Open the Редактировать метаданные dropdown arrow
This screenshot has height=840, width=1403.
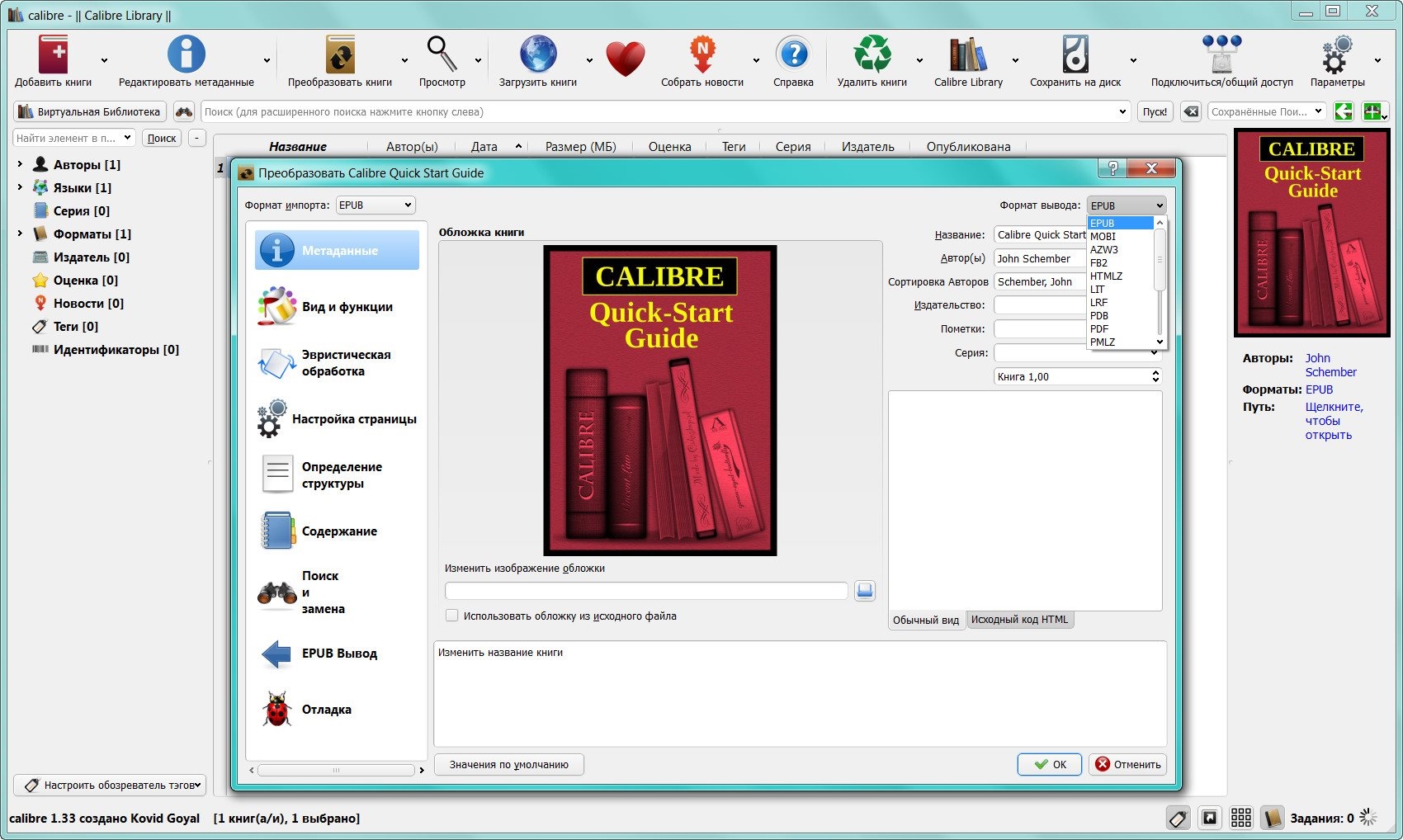[x=267, y=60]
